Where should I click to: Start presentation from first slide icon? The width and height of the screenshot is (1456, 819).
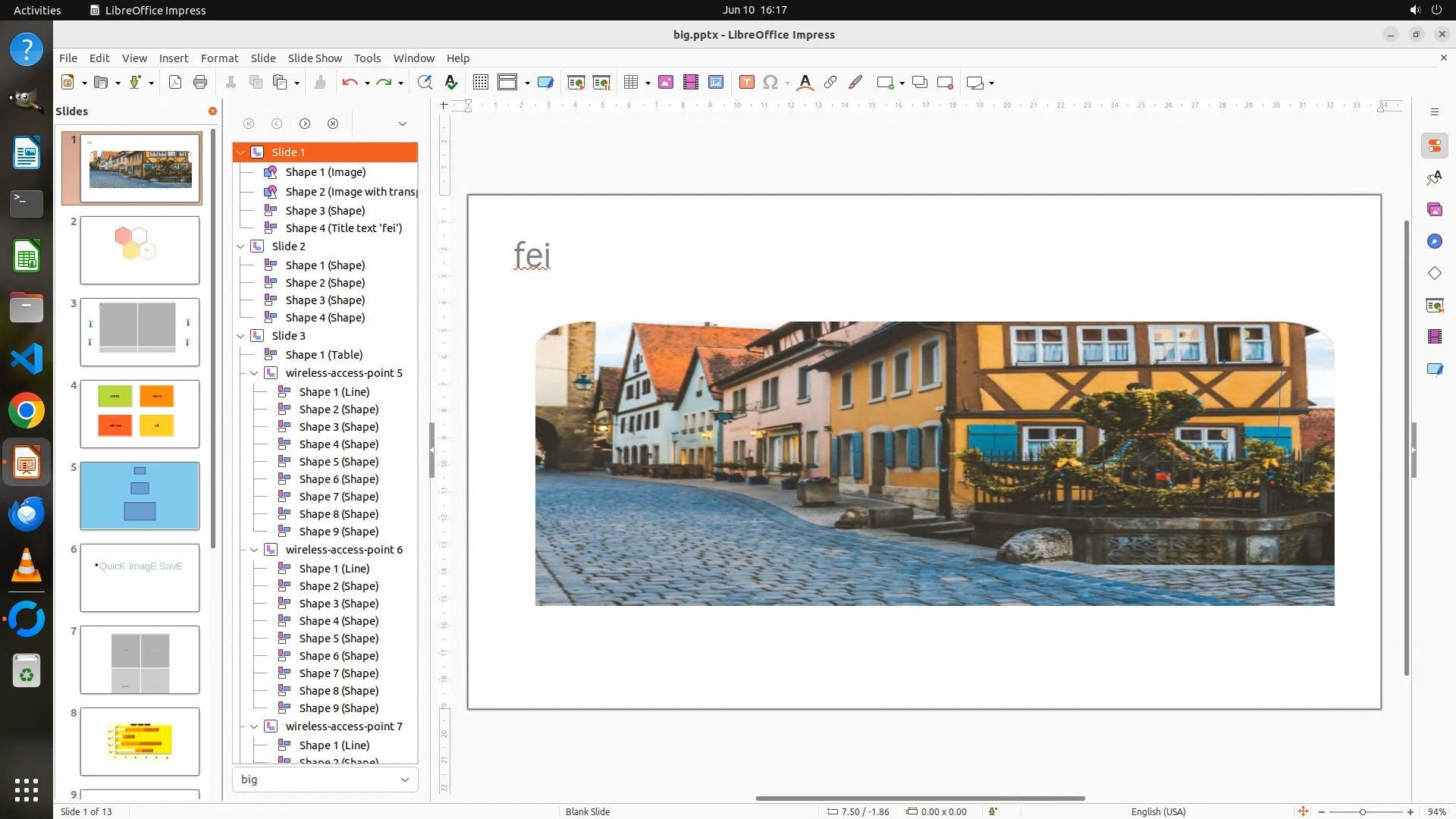click(576, 83)
